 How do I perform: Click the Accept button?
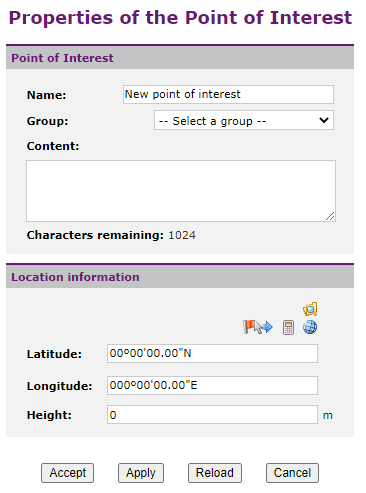[x=68, y=473]
